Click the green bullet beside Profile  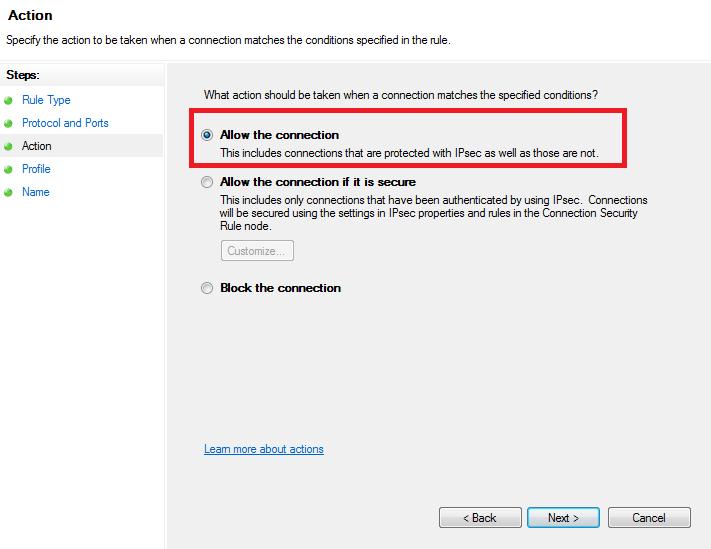pos(8,170)
